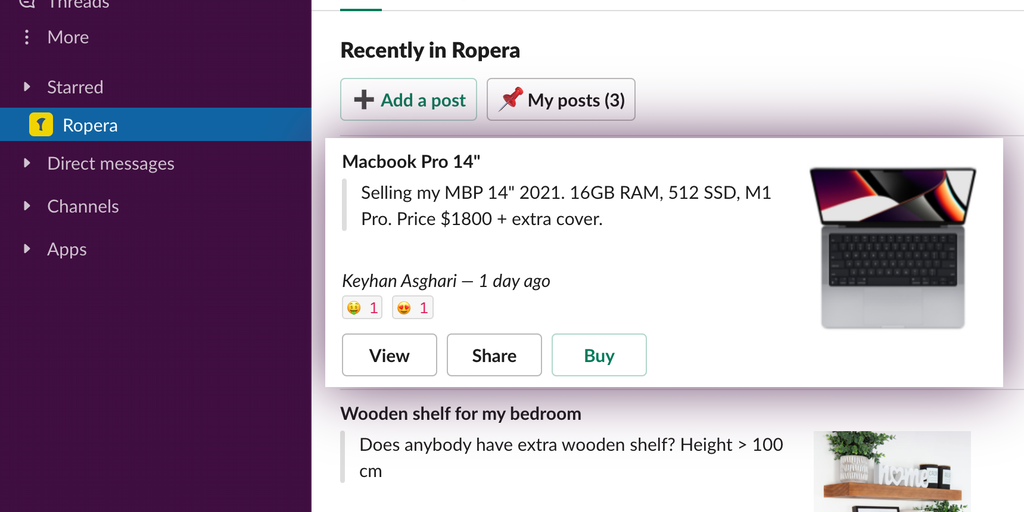The image size is (1024, 512).
Task: Click the plus icon on Add a post
Action: pos(365,100)
